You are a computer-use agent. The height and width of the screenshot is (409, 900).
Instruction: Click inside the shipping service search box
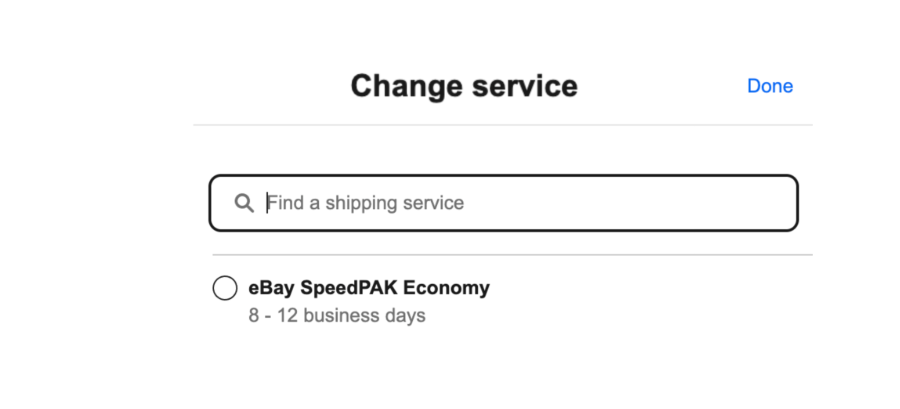520,203
